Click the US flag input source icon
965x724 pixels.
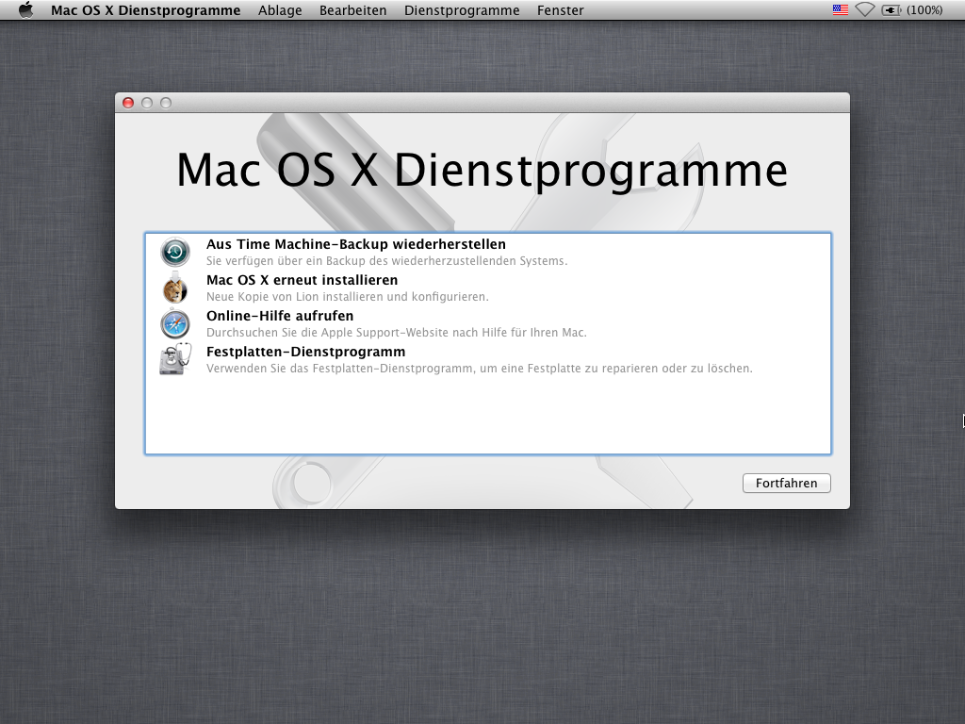[x=840, y=10]
